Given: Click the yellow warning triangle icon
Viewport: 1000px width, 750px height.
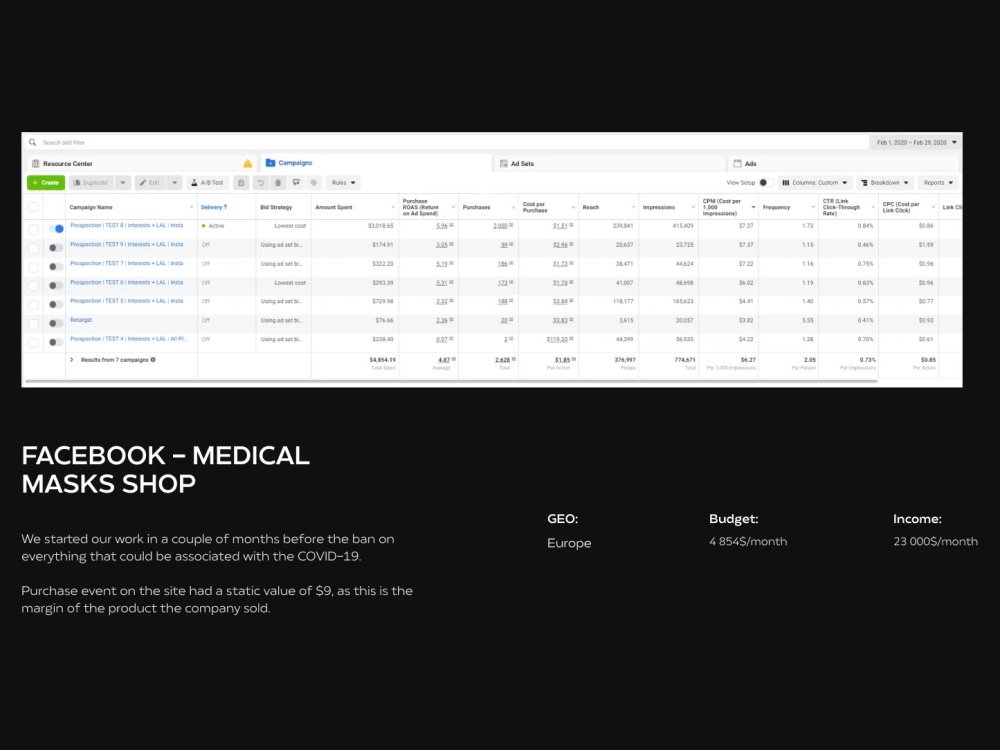Looking at the screenshot, I should [247, 164].
